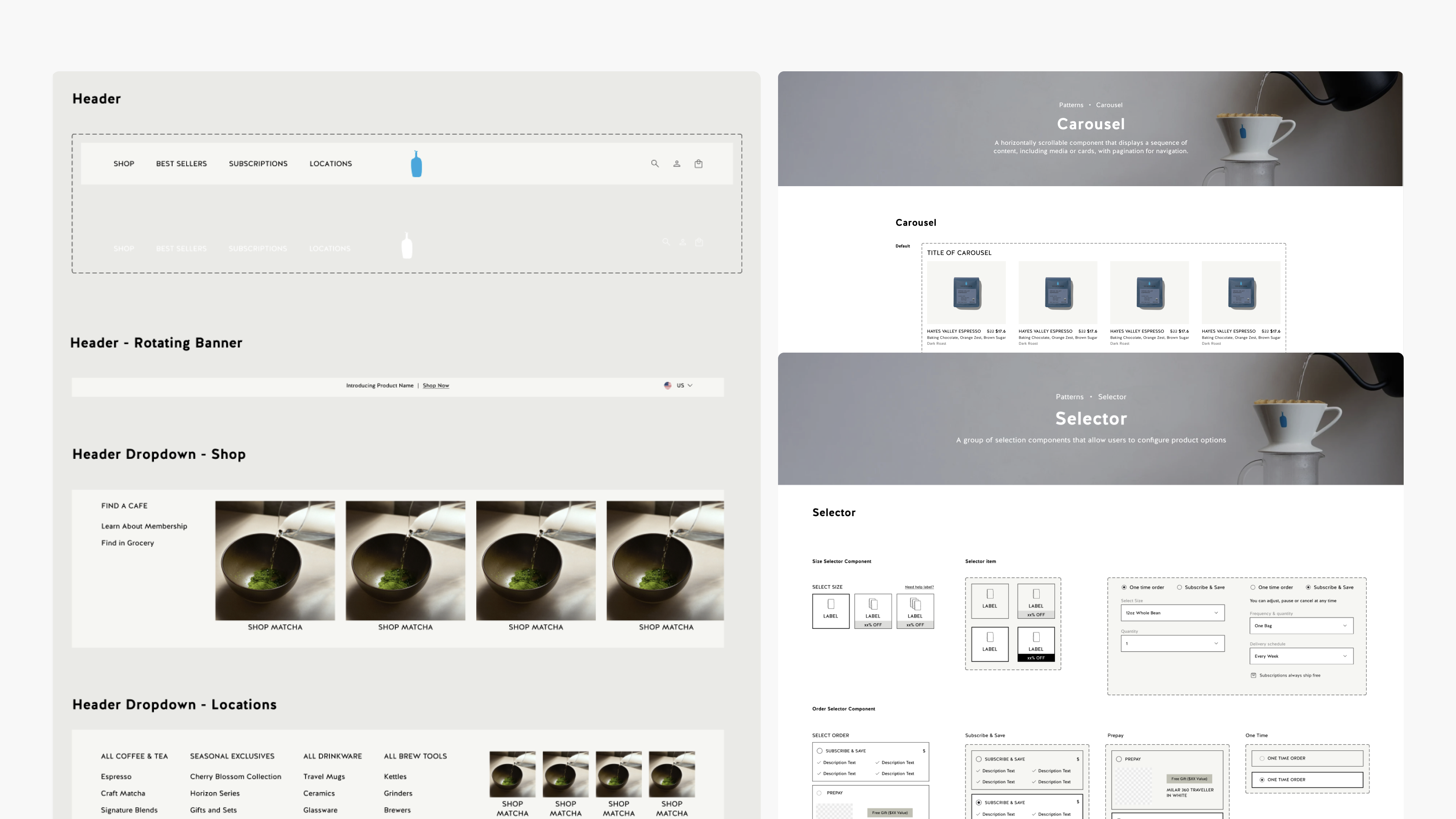Viewport: 1456px width, 819px height.
Task: Click the Kettles link
Action: point(395,777)
